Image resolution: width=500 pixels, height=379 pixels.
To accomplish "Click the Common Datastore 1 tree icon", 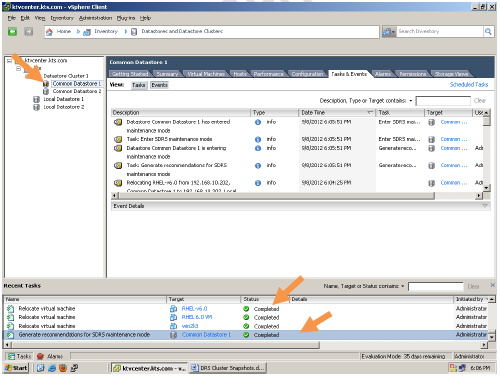I will click(x=46, y=84).
